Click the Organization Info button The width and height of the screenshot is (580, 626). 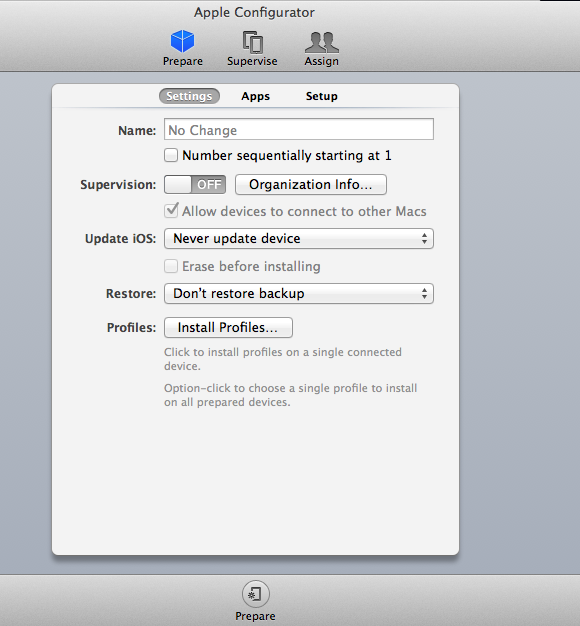(311, 184)
